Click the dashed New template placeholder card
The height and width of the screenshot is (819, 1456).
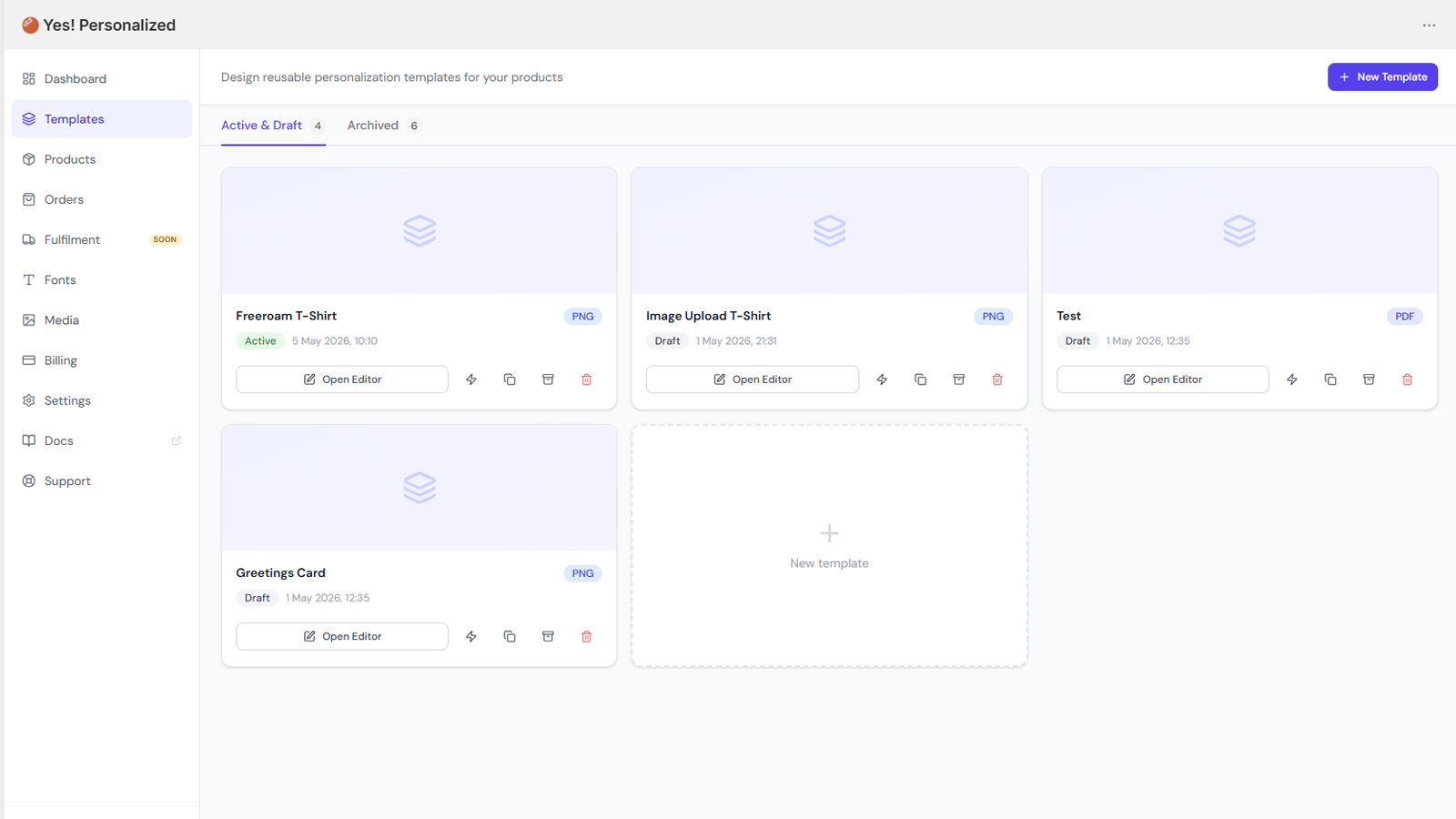tap(829, 546)
